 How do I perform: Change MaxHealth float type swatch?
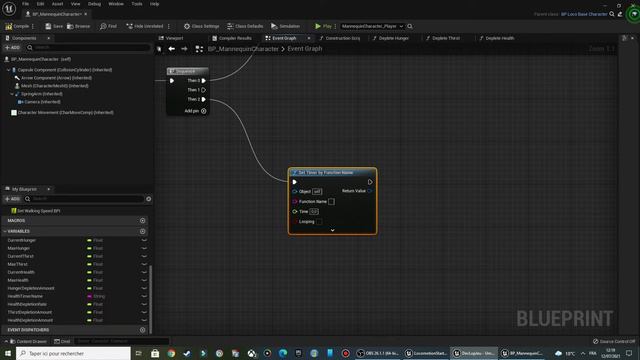click(89, 280)
